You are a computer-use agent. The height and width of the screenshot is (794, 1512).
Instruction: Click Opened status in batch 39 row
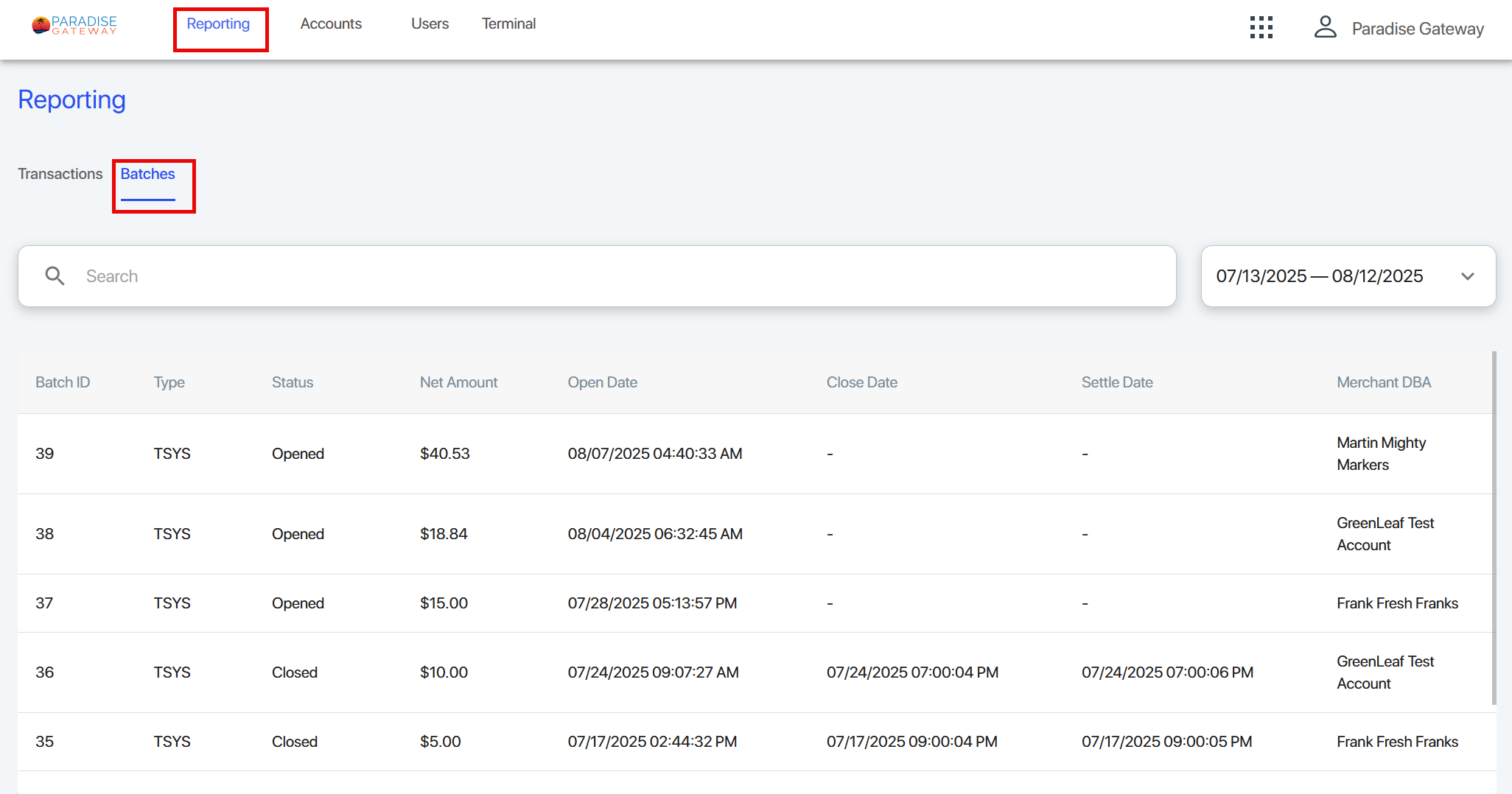tap(298, 454)
